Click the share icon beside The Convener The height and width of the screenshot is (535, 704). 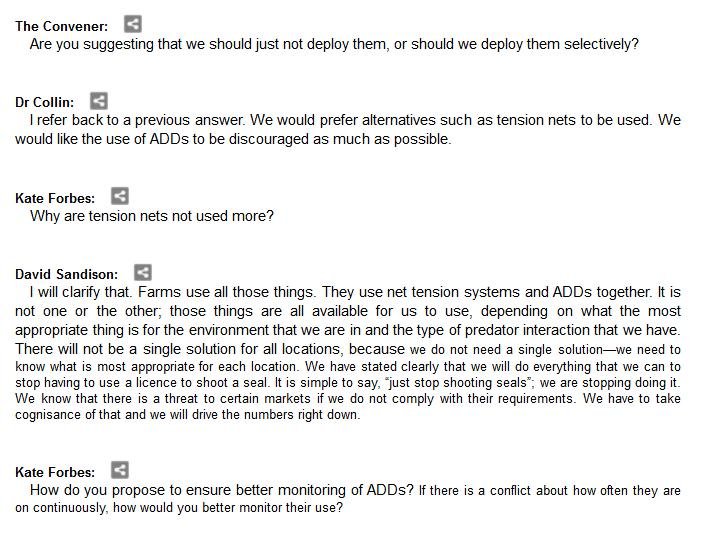(x=132, y=24)
